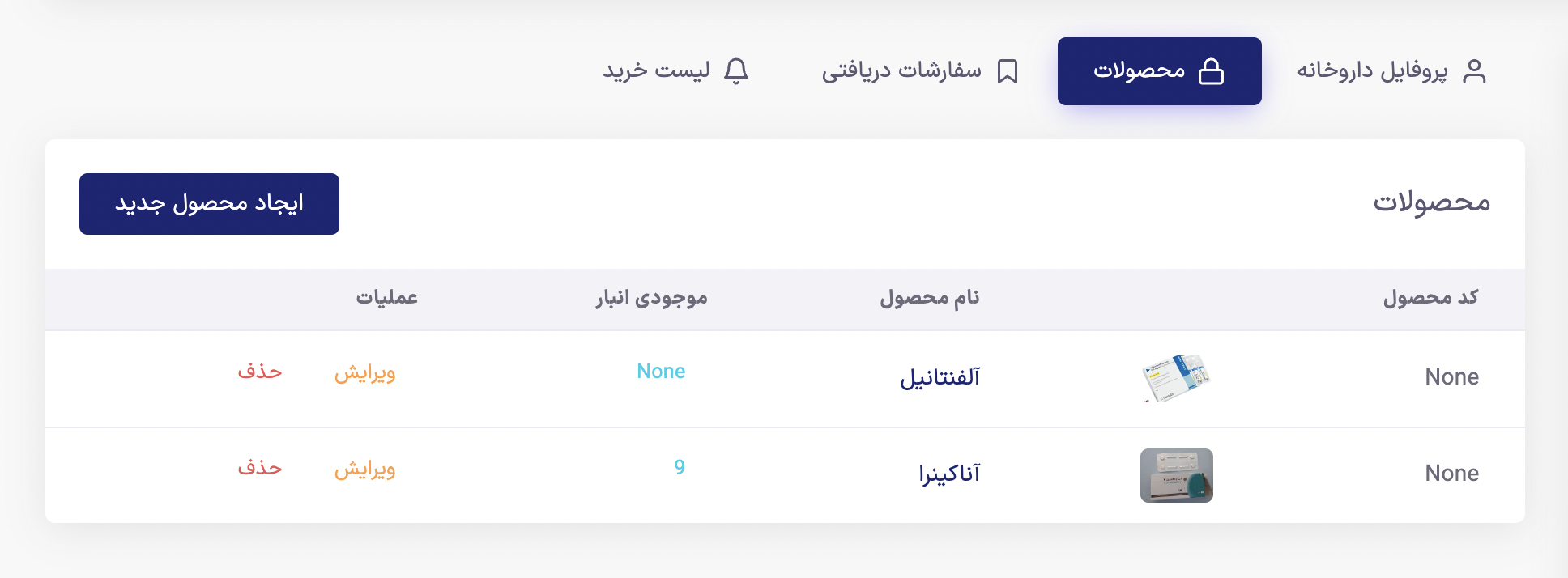Edit the آلفنتانیل product via ویرایش
This screenshot has height=578, width=1568.
(x=364, y=372)
